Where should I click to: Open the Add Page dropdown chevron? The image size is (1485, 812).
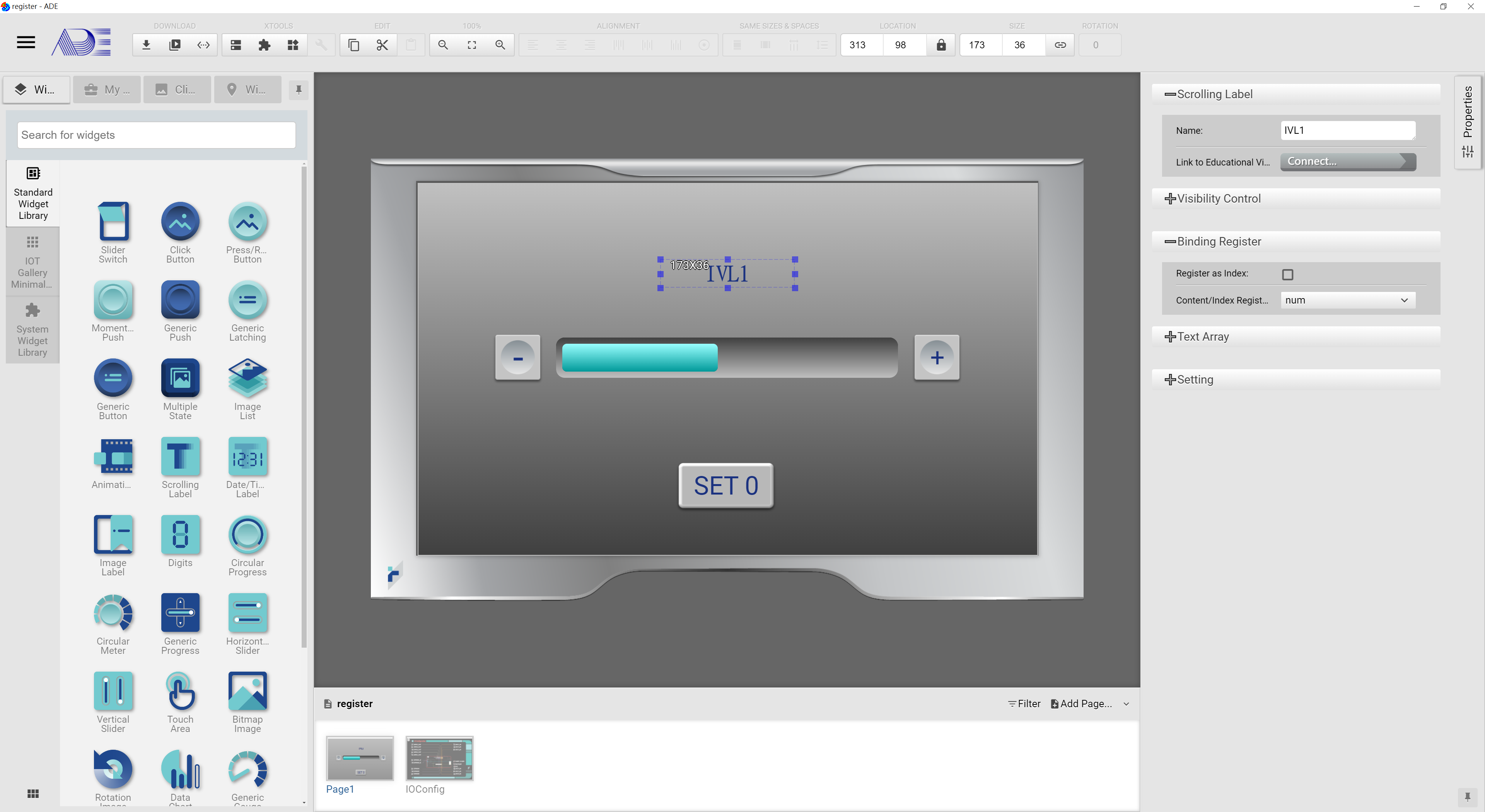pos(1127,704)
